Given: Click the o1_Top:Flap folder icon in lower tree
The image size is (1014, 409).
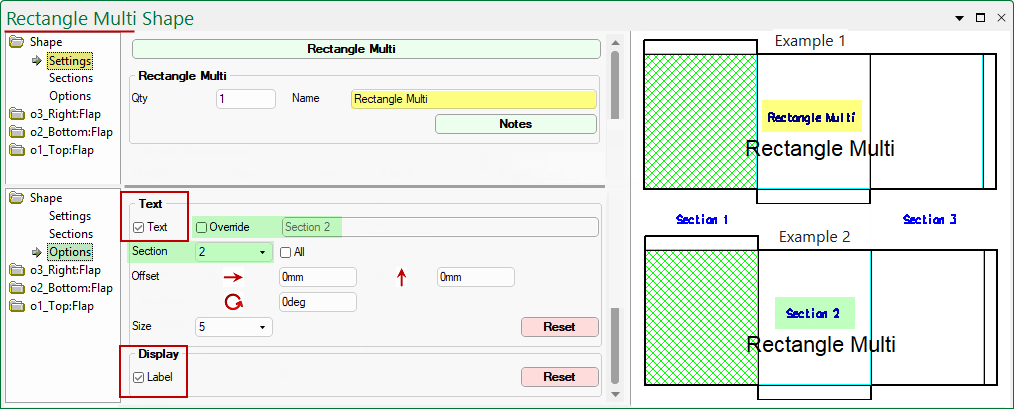Looking at the screenshot, I should [17, 306].
